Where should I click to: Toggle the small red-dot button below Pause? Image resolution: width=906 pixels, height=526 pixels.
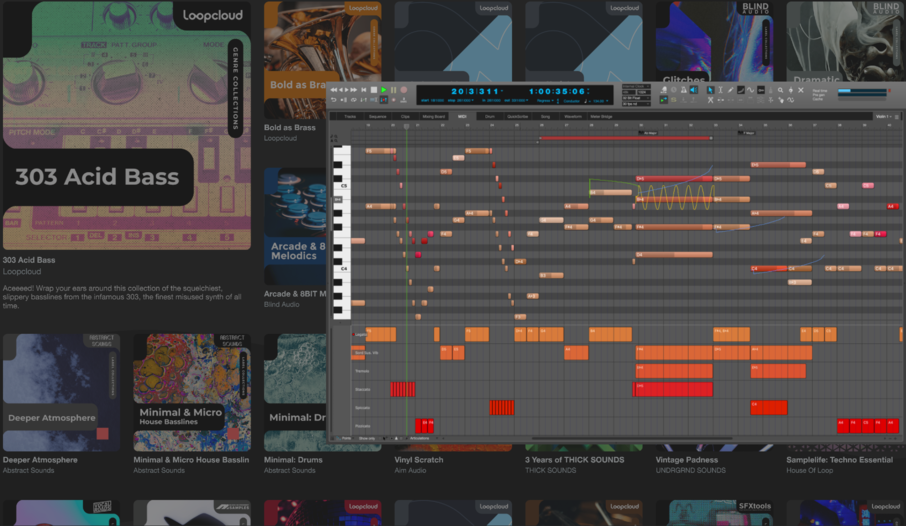coord(393,100)
